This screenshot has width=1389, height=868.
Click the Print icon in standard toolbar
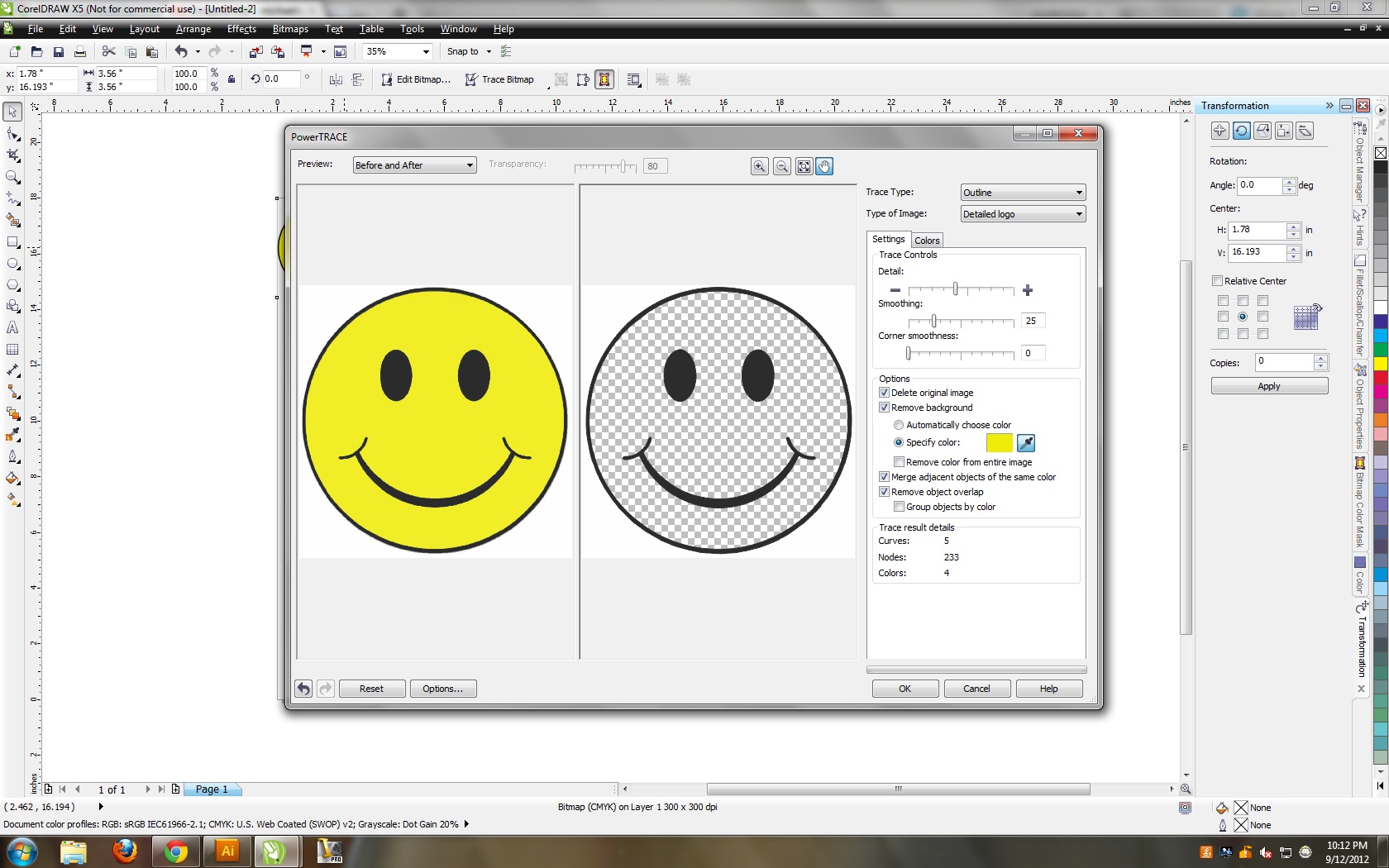pos(80,51)
